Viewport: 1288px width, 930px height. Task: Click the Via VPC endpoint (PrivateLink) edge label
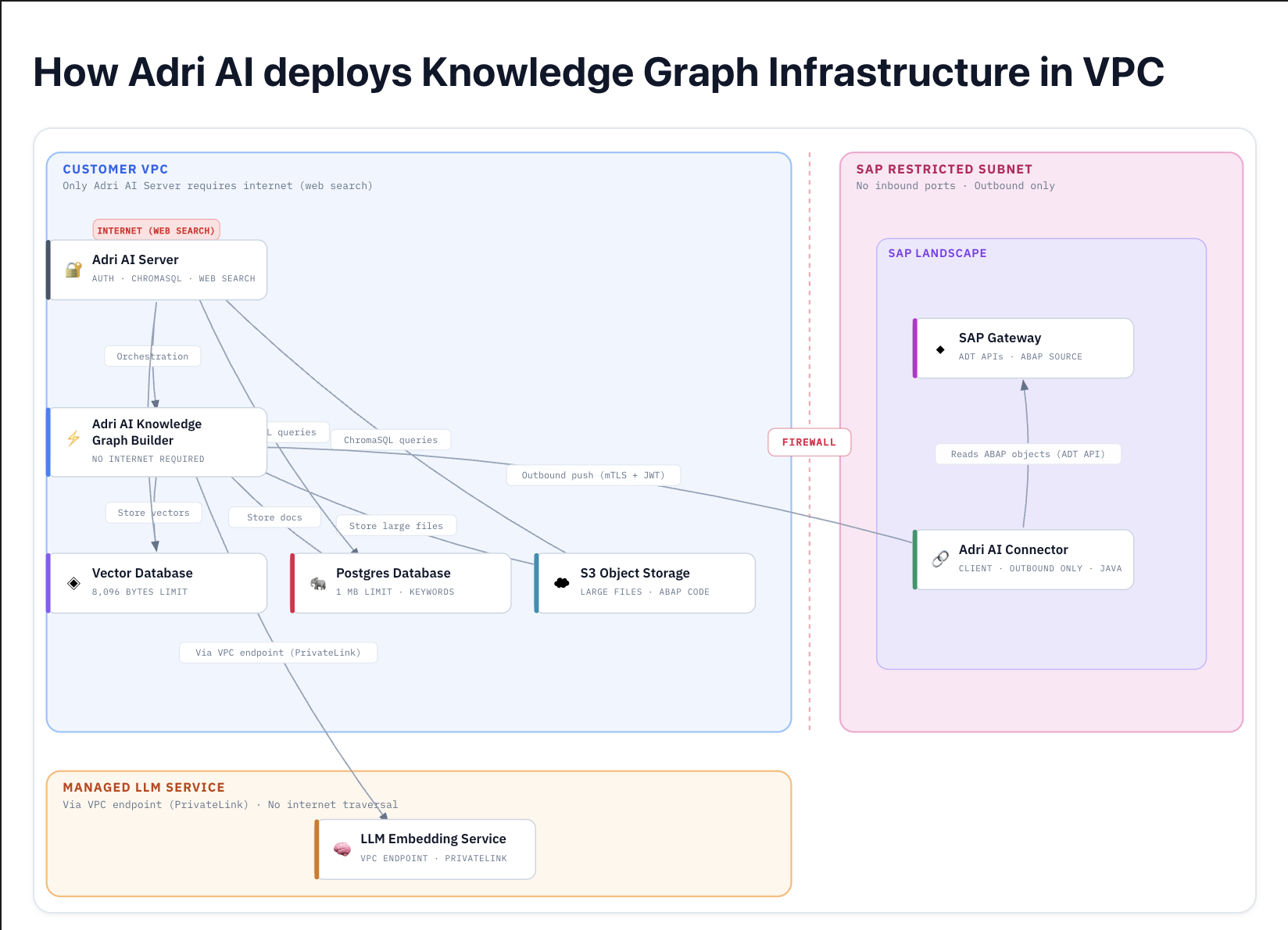coord(278,653)
